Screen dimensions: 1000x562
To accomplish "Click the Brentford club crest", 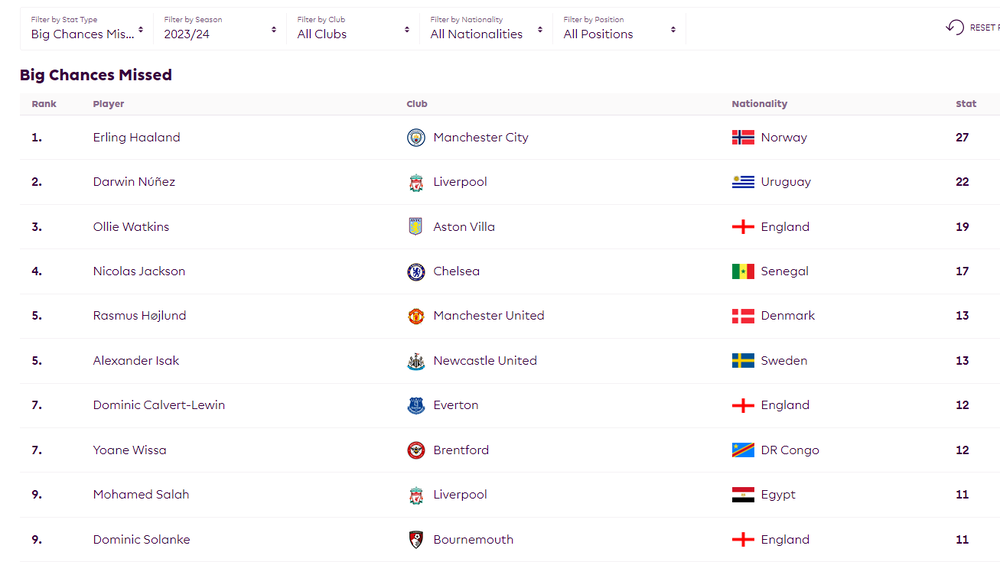I will (416, 450).
